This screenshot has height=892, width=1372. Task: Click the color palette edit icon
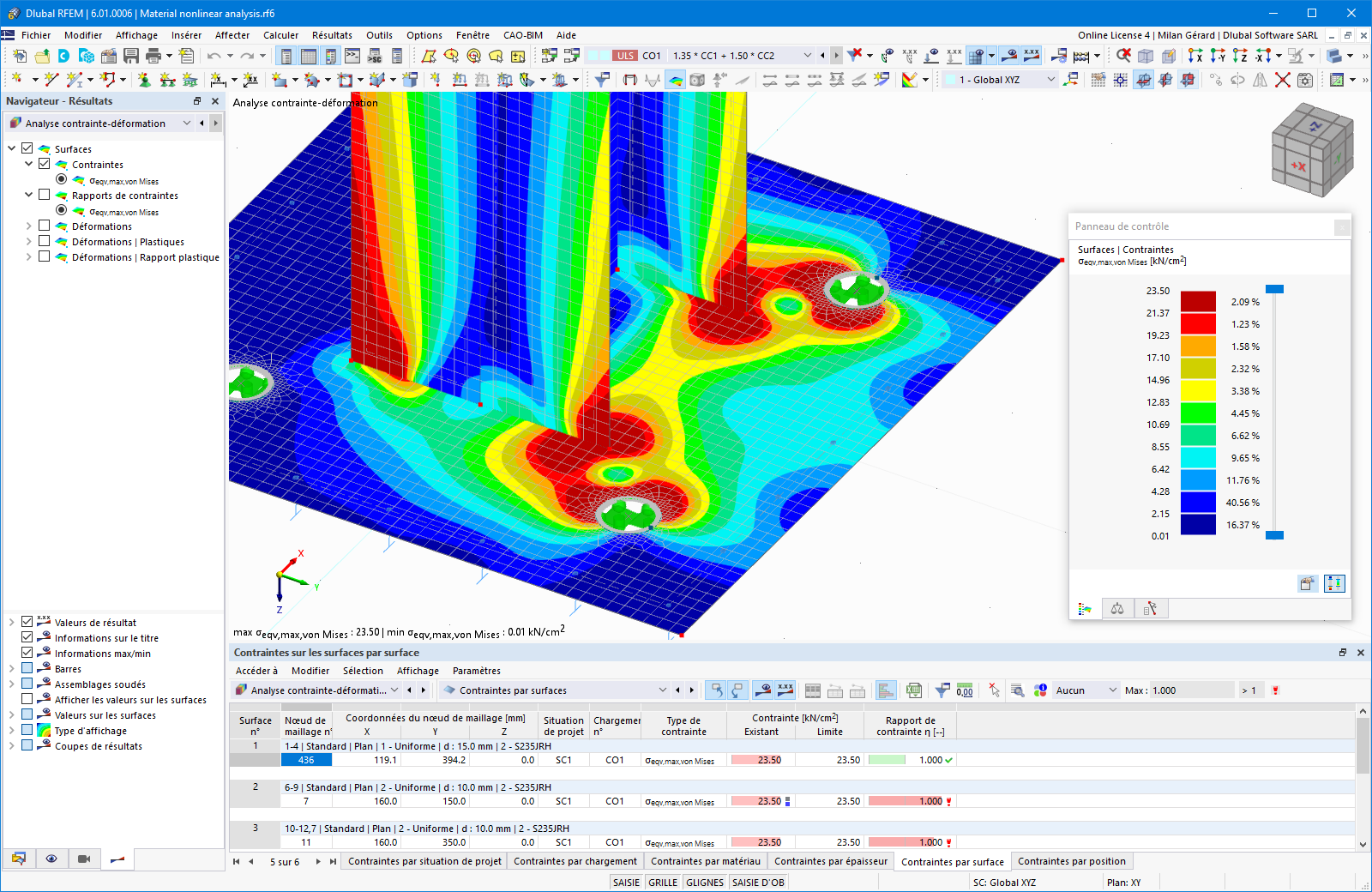pyautogui.click(x=910, y=80)
